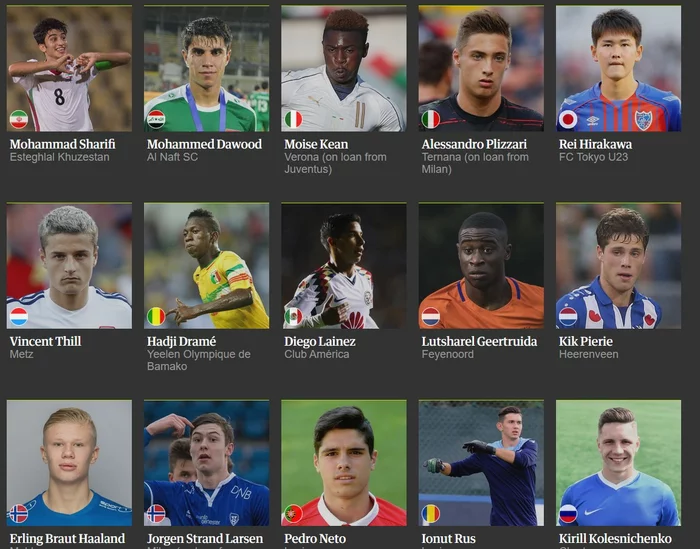Select Kik Pierie's photo card
Image resolution: width=700 pixels, height=549 pixels.
coord(618,266)
